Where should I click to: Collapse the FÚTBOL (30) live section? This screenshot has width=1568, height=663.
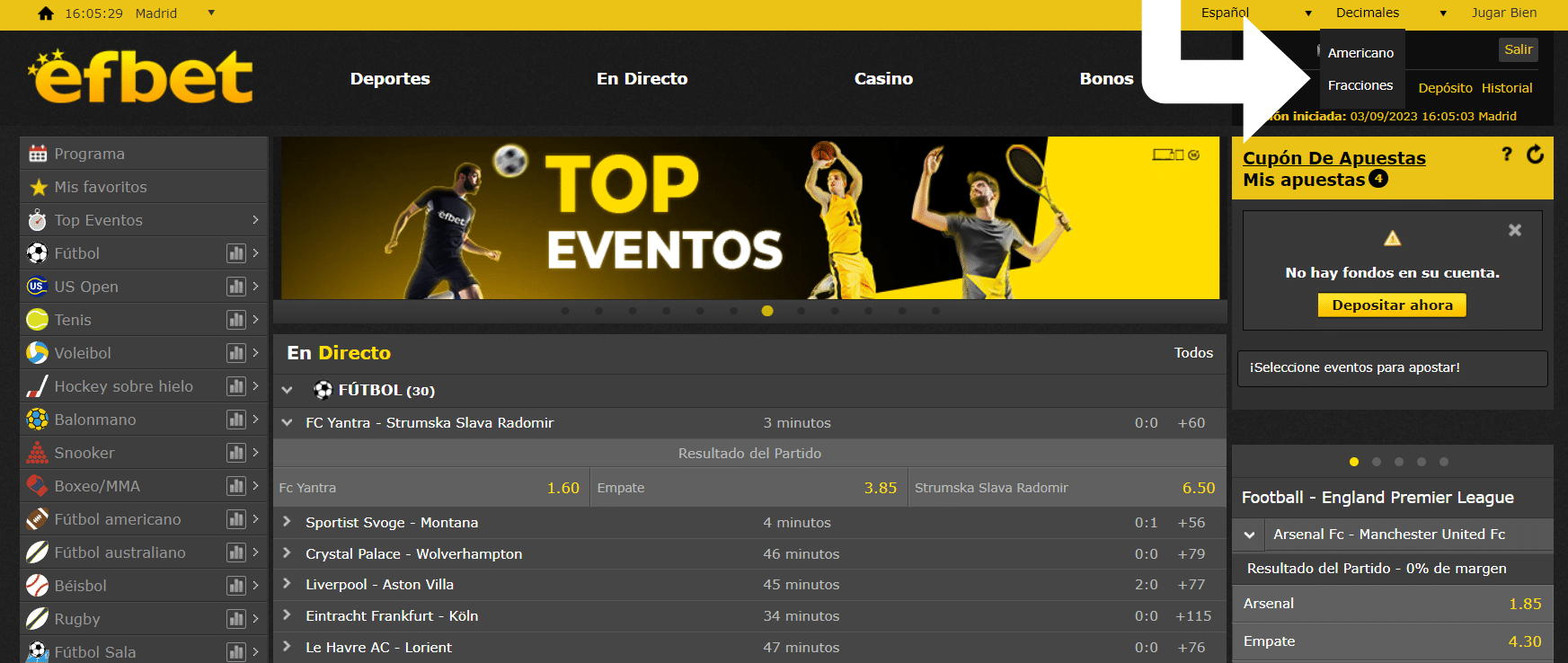(288, 390)
